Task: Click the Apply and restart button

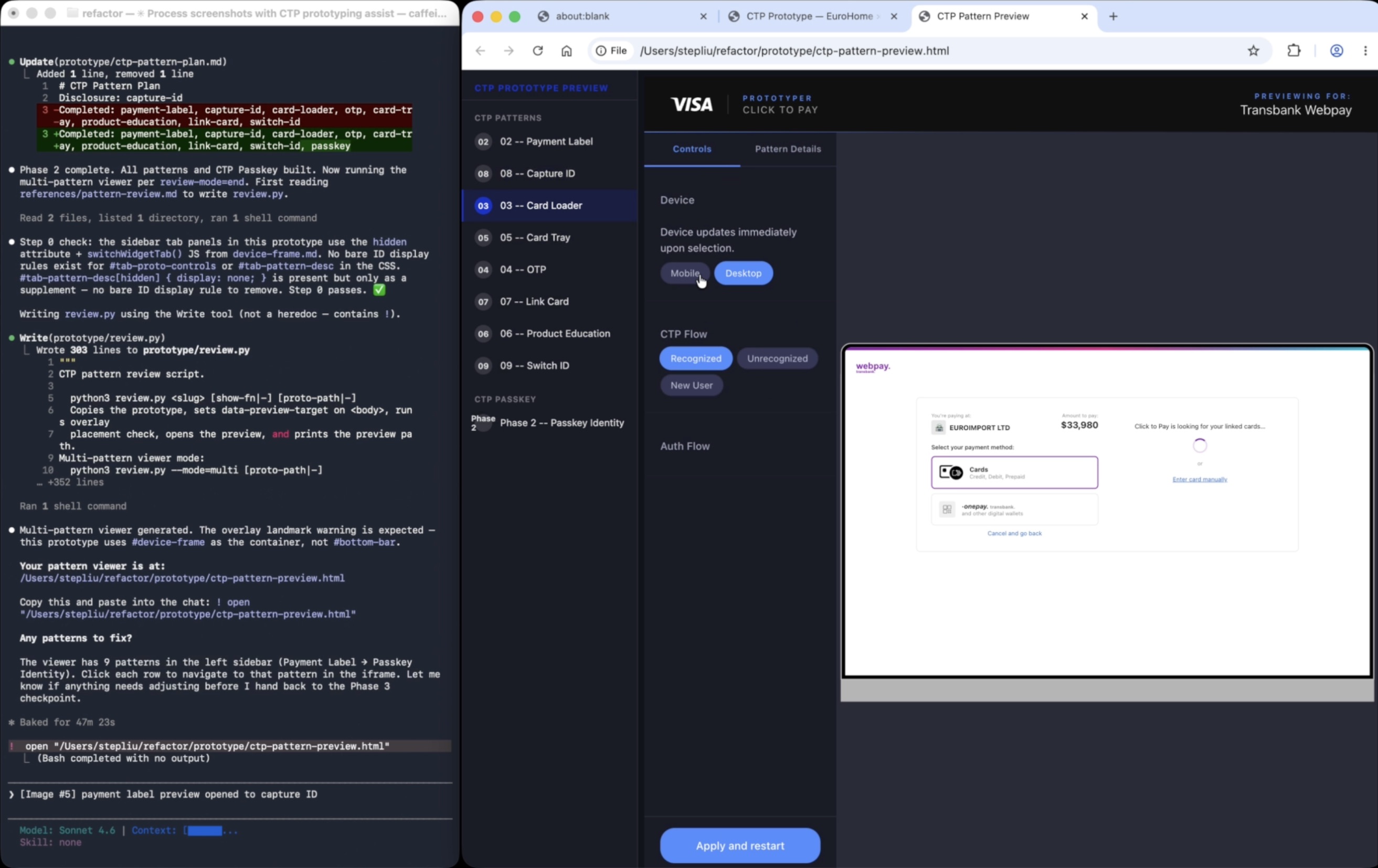Action: (x=740, y=845)
